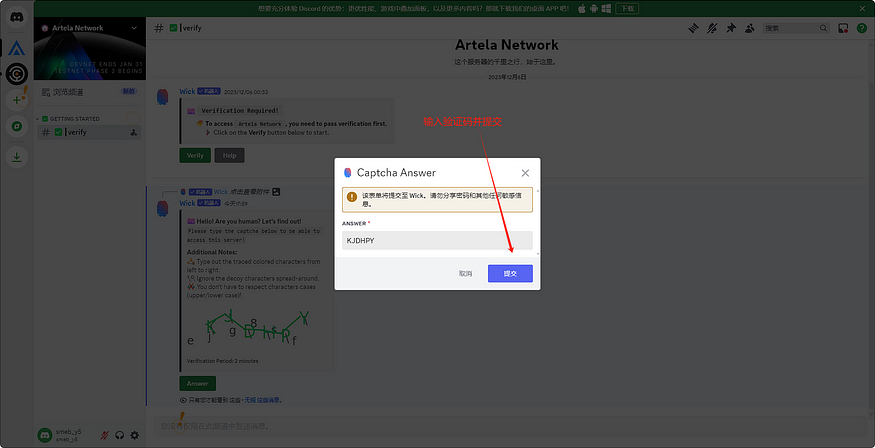
Task: Click the Wick username in captcha message
Action: click(187, 203)
